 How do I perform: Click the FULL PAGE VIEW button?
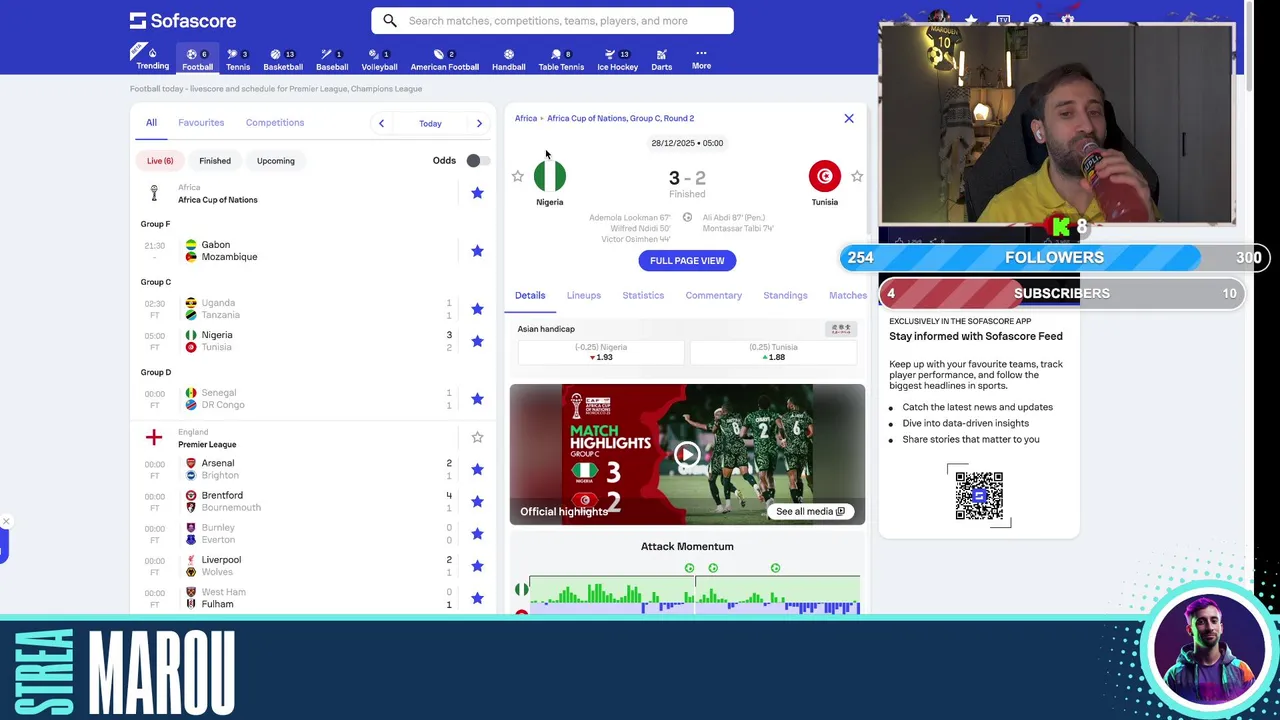pos(687,261)
